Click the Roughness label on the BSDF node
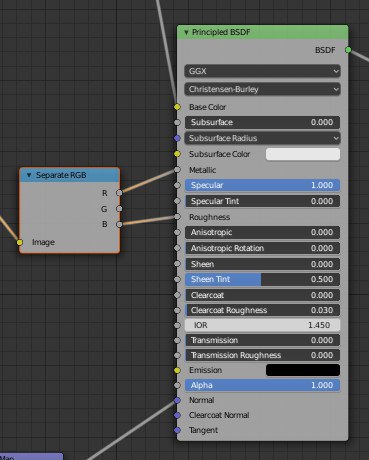Image resolution: width=369 pixels, height=460 pixels. (209, 217)
